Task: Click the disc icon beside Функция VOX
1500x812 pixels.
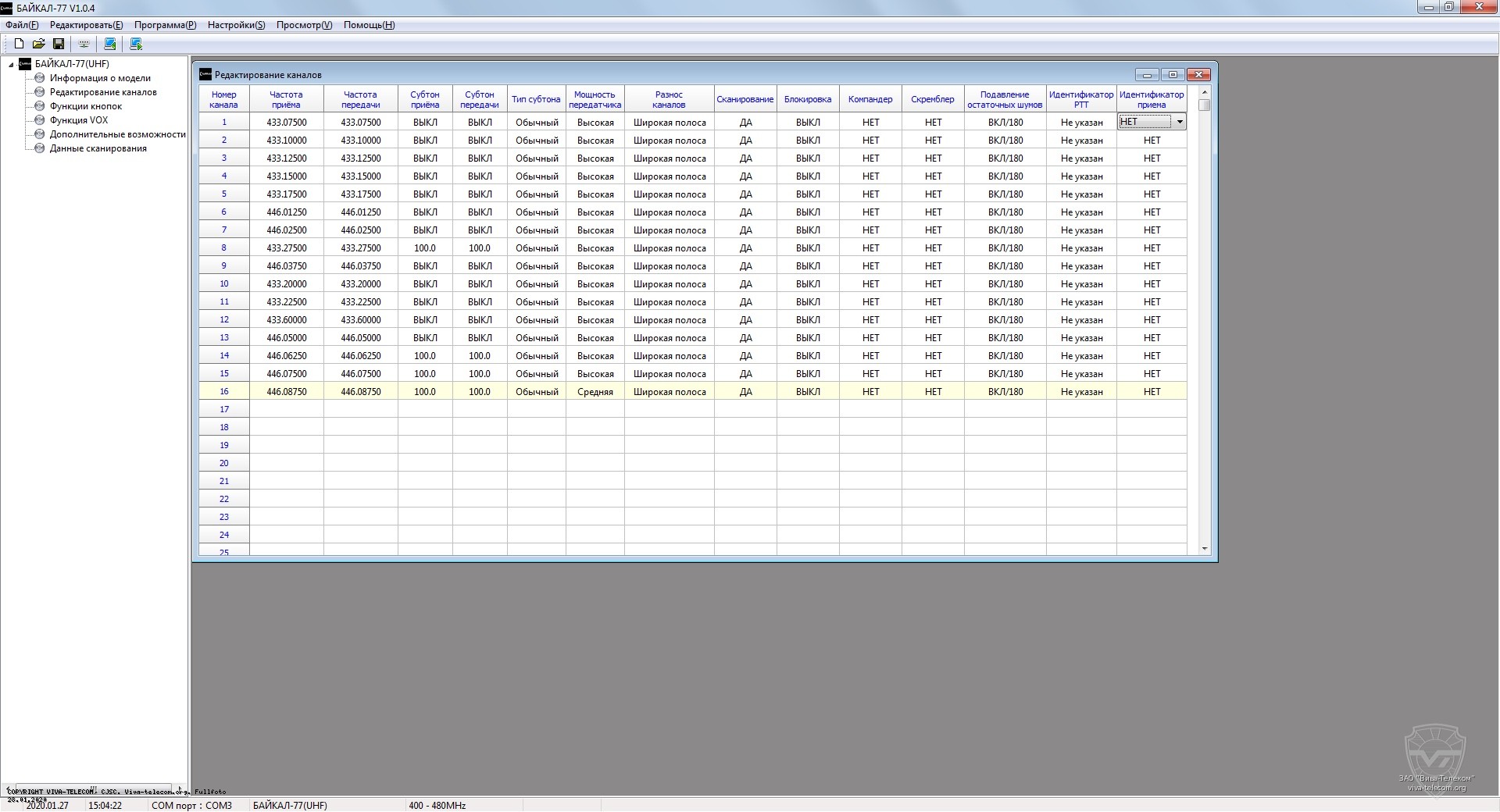Action: point(40,120)
